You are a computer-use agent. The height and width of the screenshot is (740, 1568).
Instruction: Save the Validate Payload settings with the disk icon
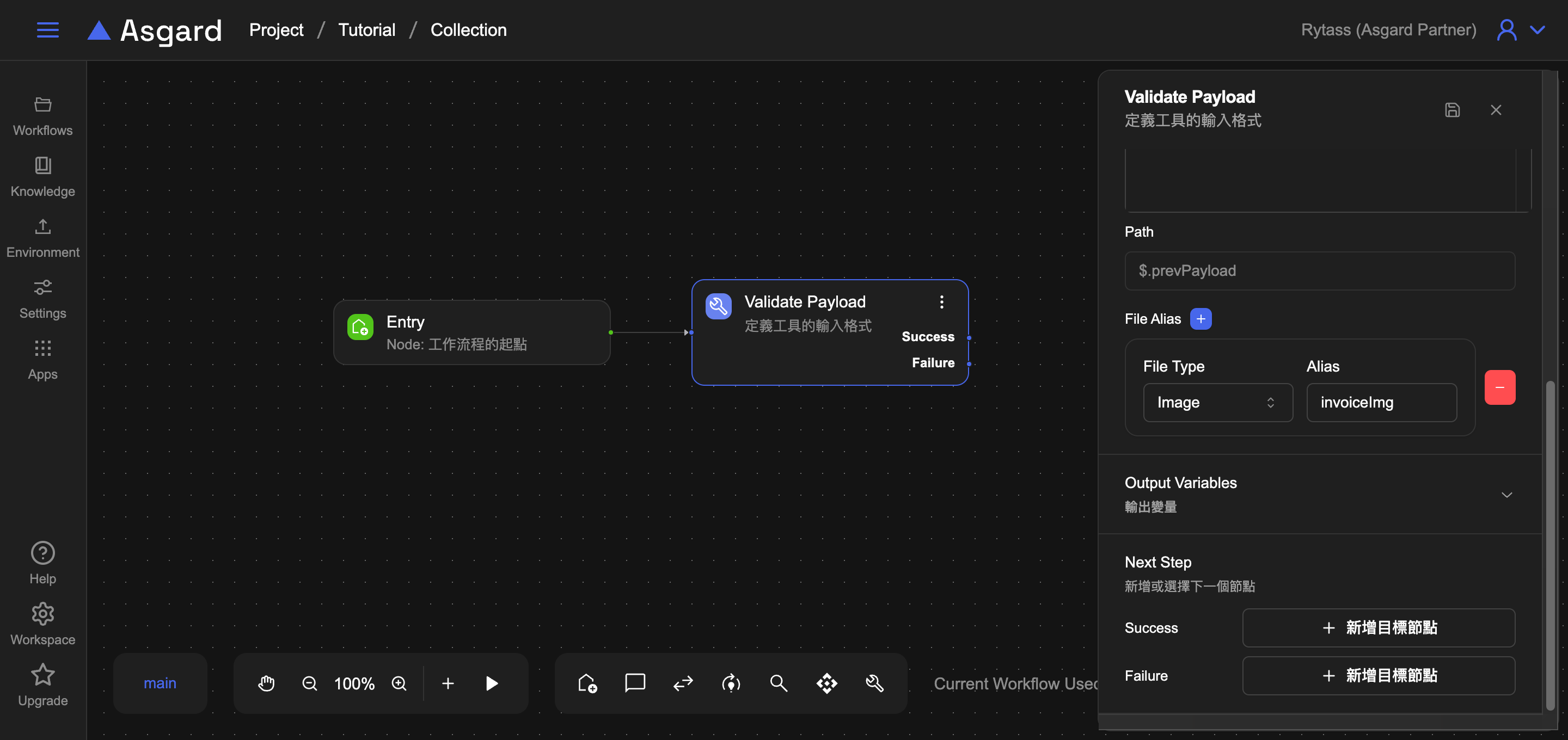click(x=1451, y=109)
